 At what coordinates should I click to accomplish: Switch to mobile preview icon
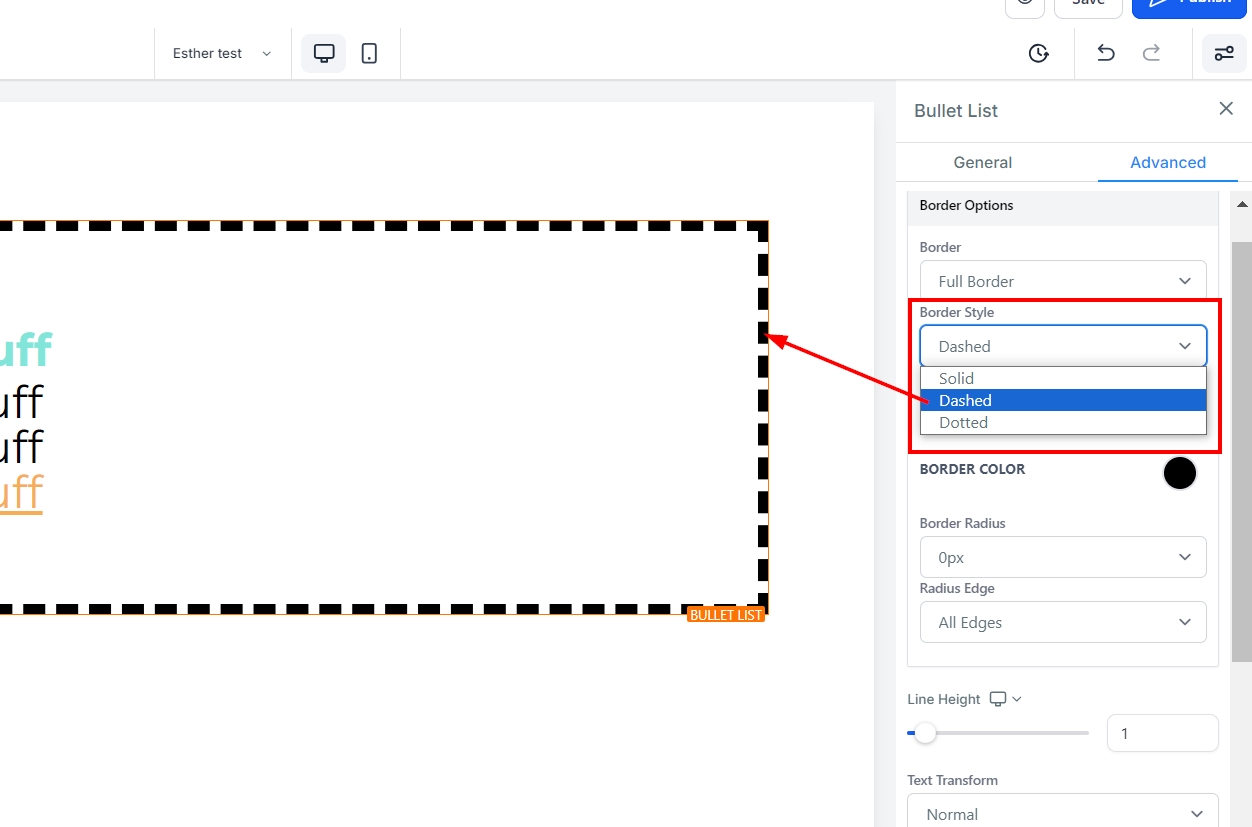coord(369,54)
